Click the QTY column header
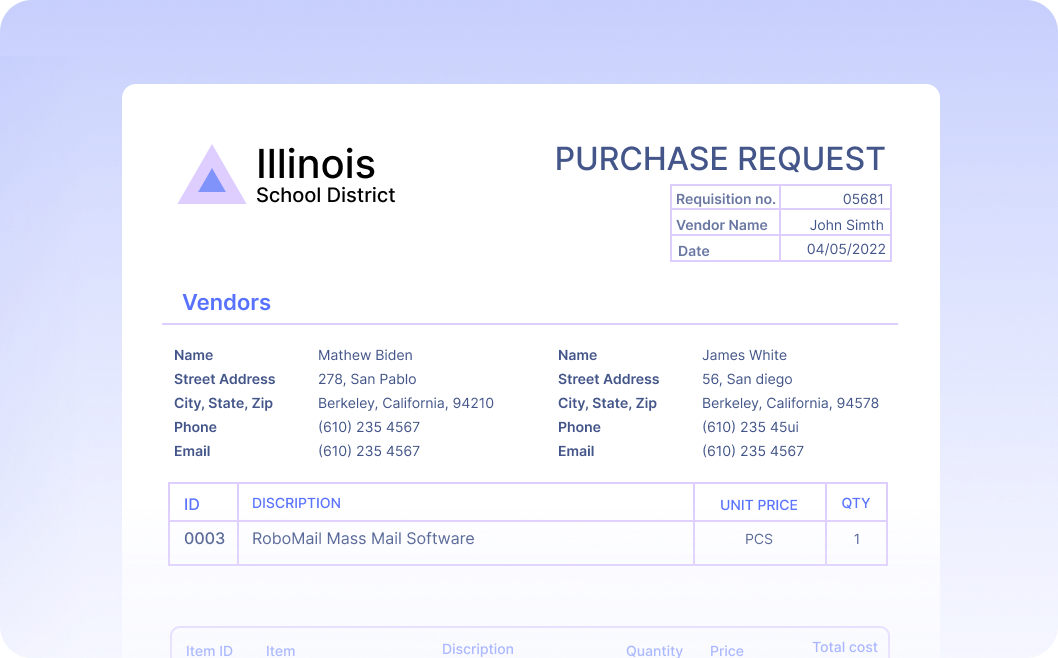 856,503
